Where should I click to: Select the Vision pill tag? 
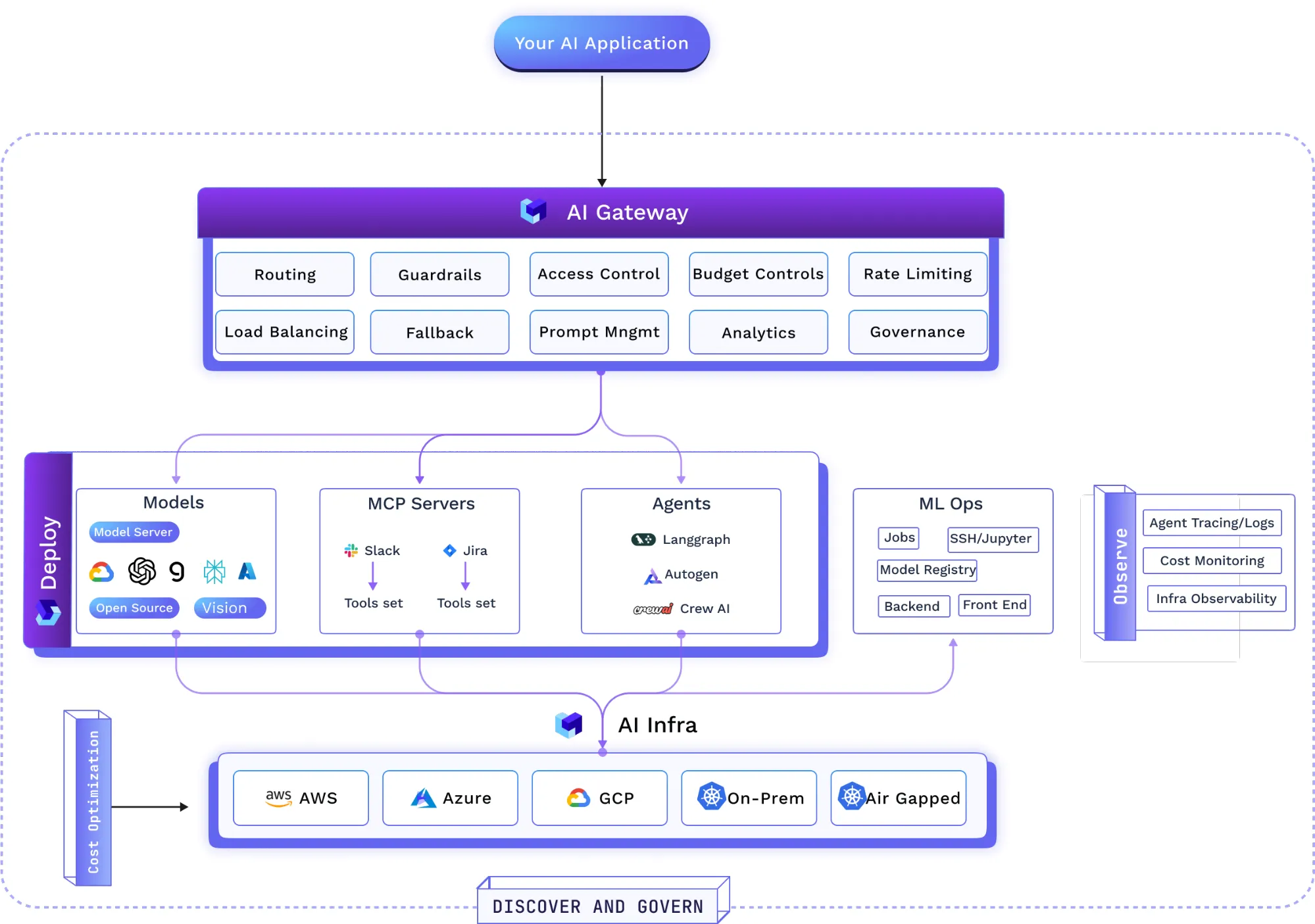coord(230,608)
